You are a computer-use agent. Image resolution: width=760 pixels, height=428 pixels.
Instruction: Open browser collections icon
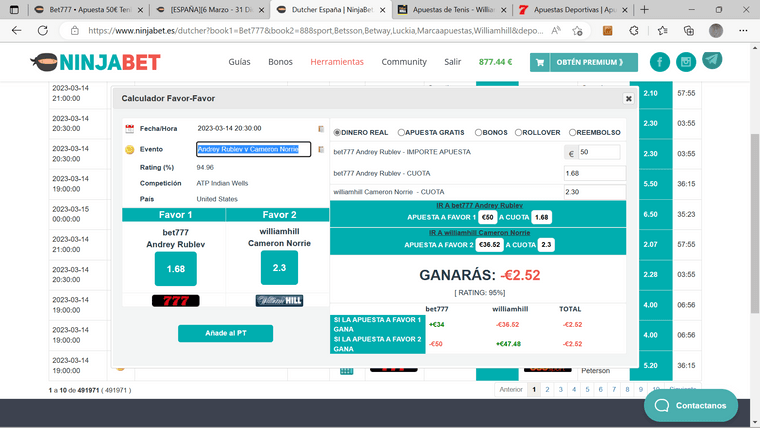click(689, 31)
